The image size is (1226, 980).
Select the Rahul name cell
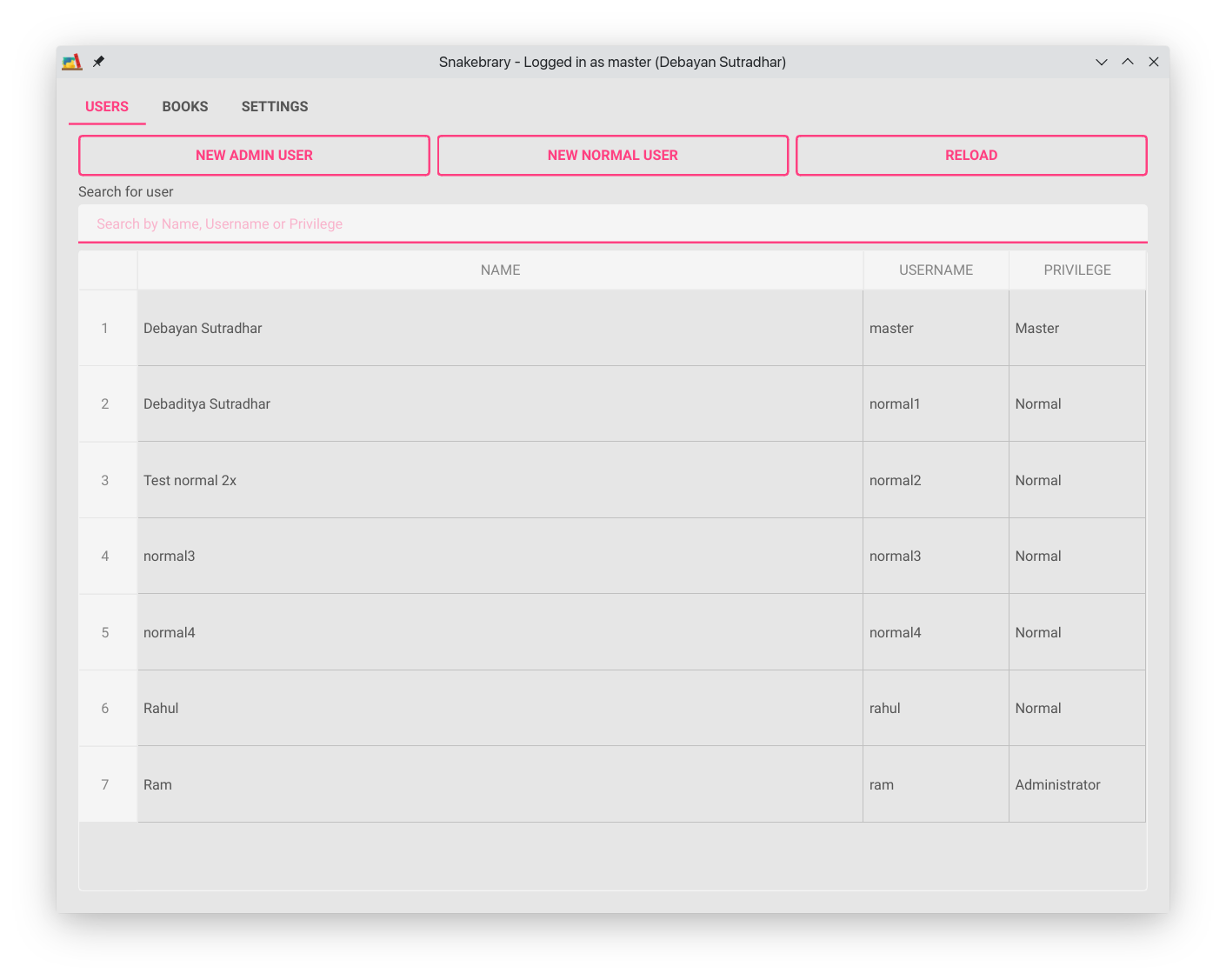click(500, 708)
